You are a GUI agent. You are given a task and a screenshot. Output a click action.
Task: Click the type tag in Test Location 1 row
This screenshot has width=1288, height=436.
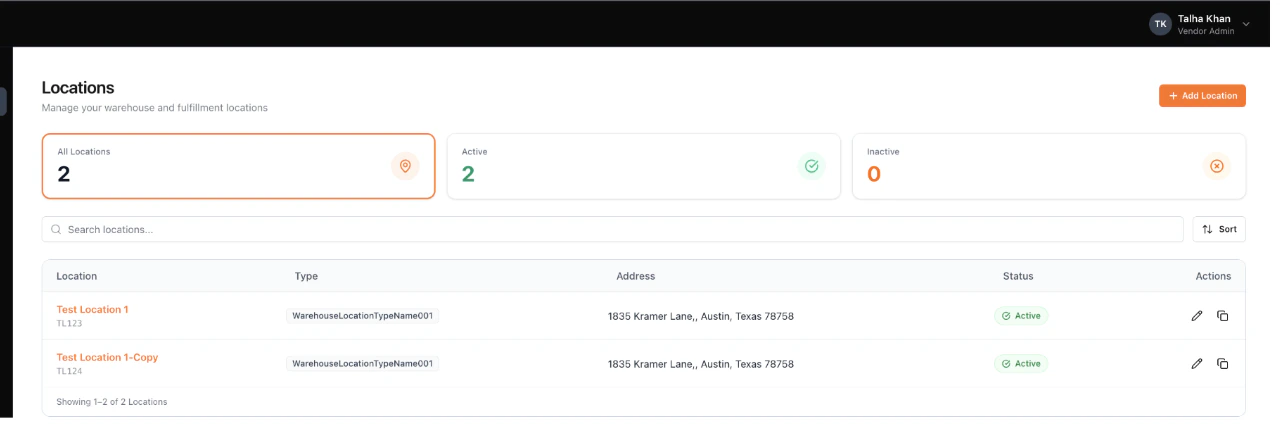(363, 316)
